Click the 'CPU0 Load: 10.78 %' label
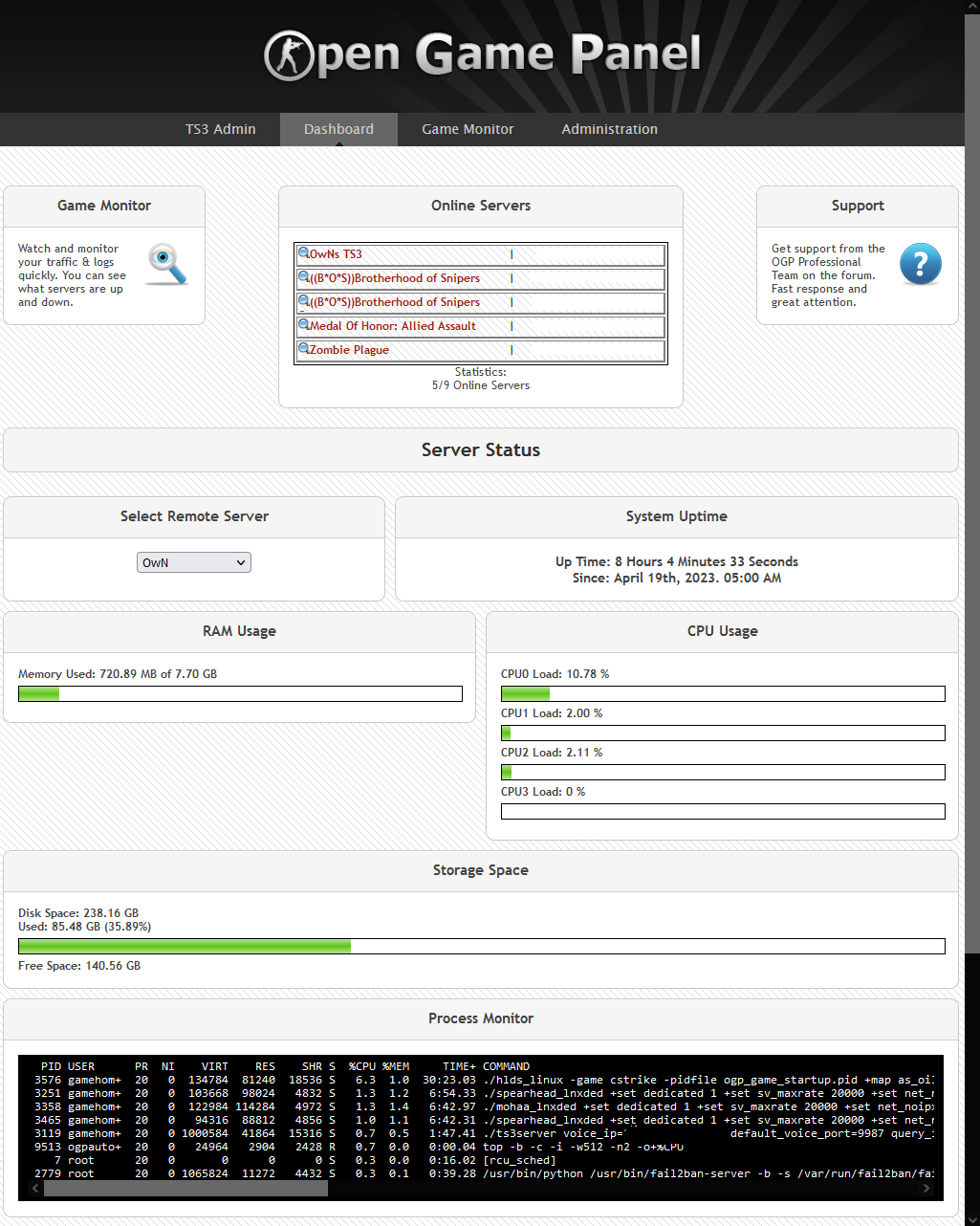 pyautogui.click(x=555, y=674)
